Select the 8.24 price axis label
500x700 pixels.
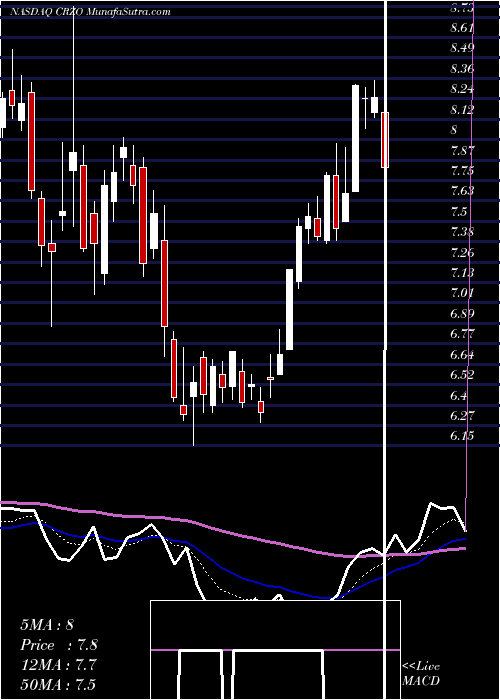462,89
